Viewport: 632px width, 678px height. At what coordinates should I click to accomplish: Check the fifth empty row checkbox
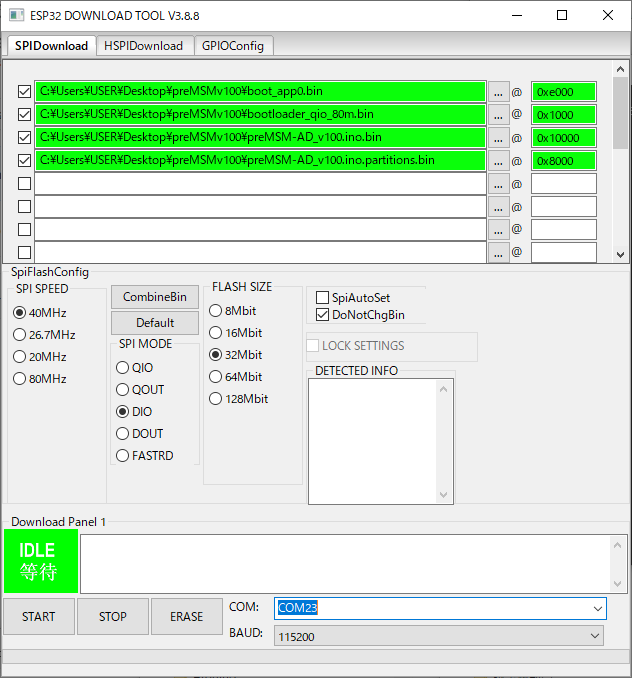[25, 183]
